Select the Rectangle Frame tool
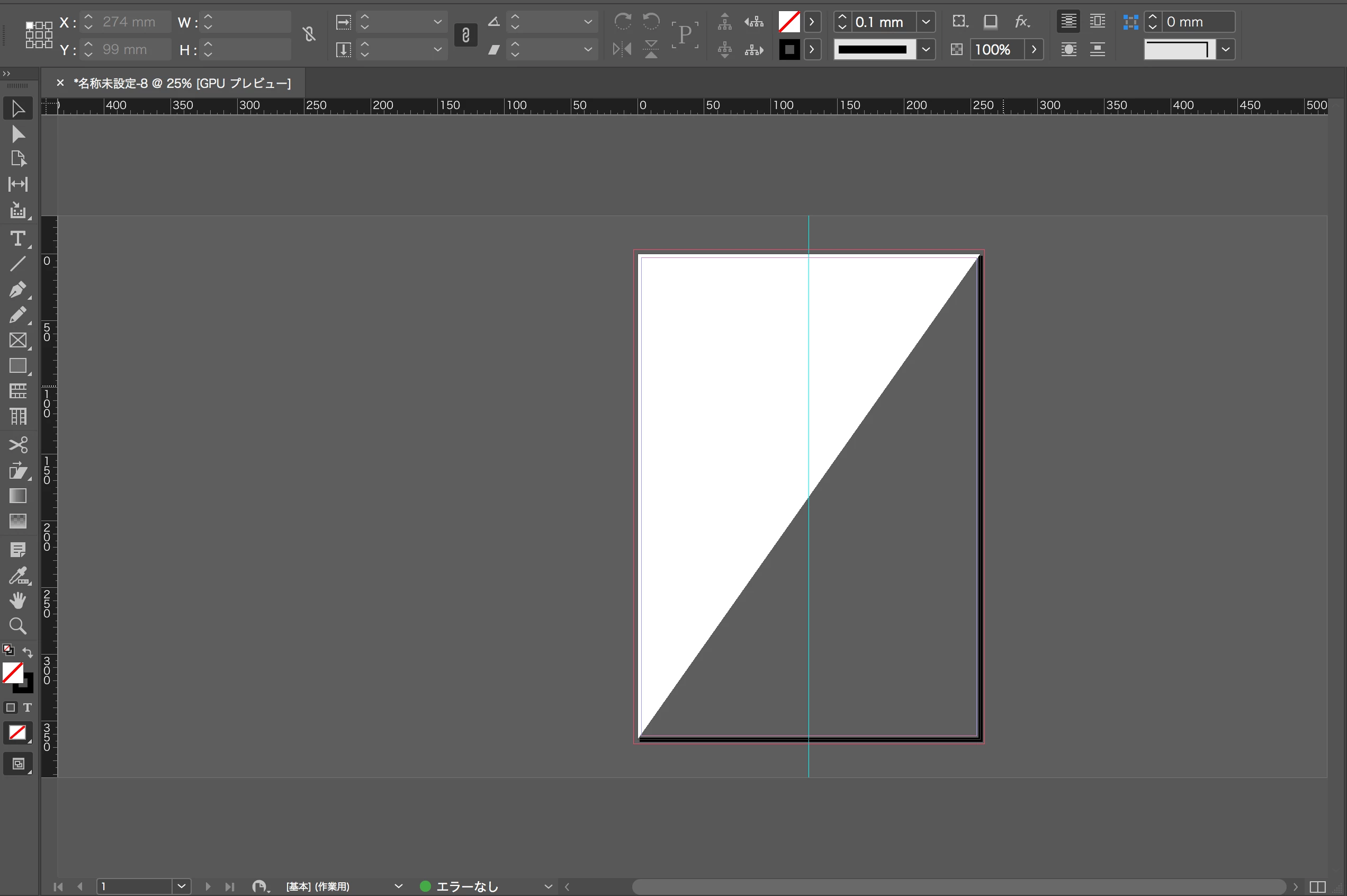 click(17, 341)
